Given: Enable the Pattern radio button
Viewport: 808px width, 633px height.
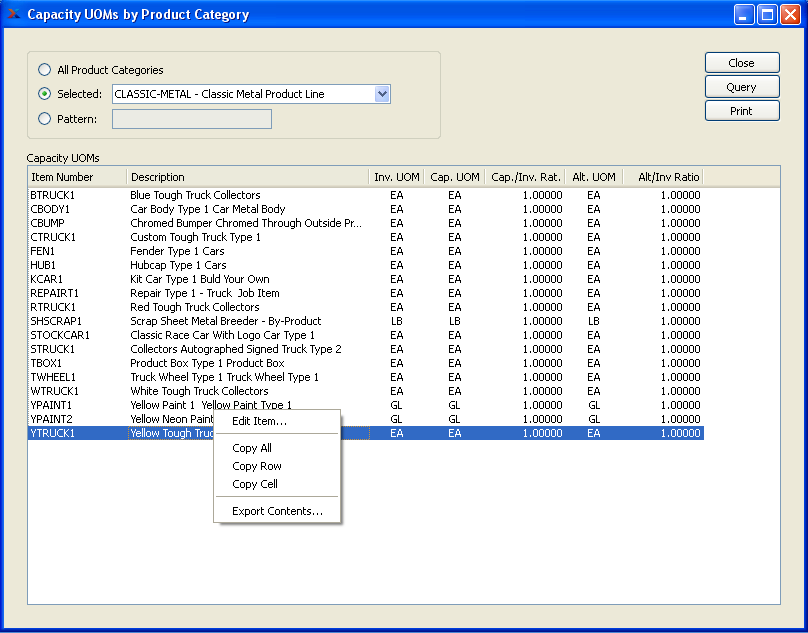Looking at the screenshot, I should (x=44, y=119).
